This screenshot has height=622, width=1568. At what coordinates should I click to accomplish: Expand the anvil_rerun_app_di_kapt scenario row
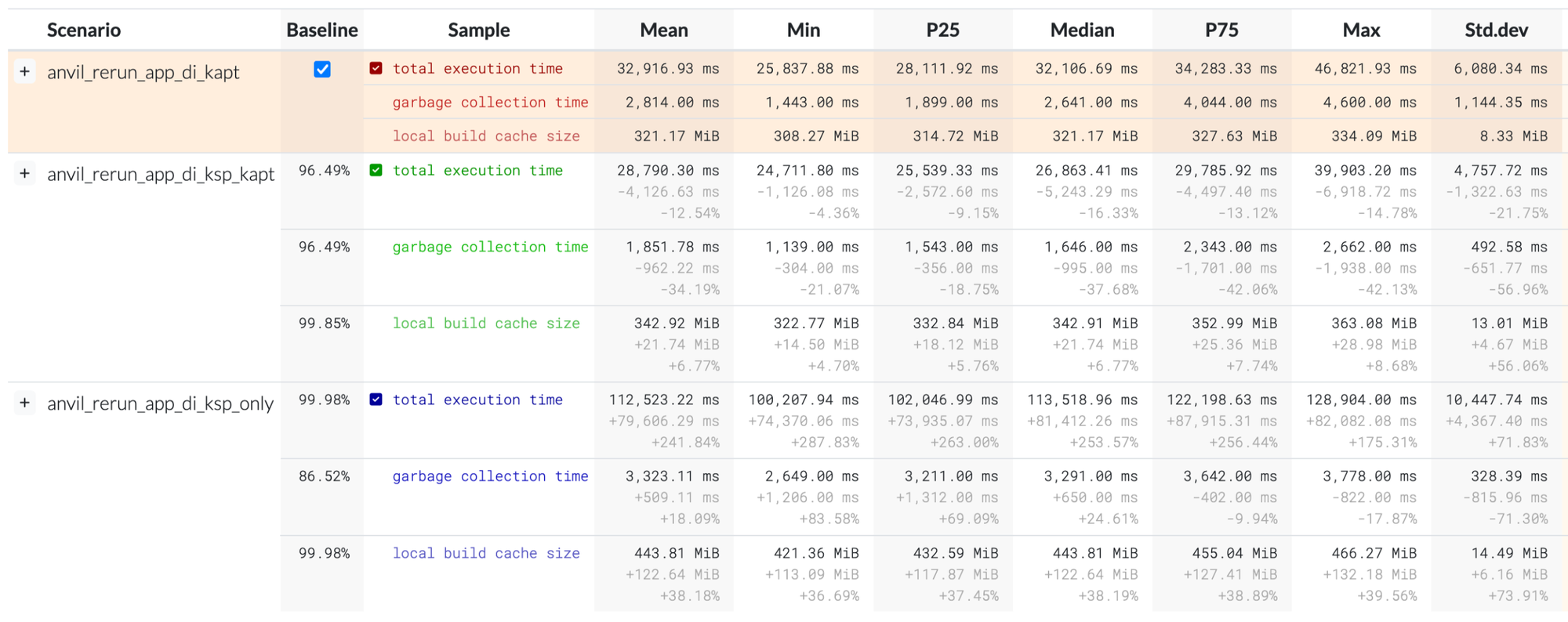click(25, 72)
